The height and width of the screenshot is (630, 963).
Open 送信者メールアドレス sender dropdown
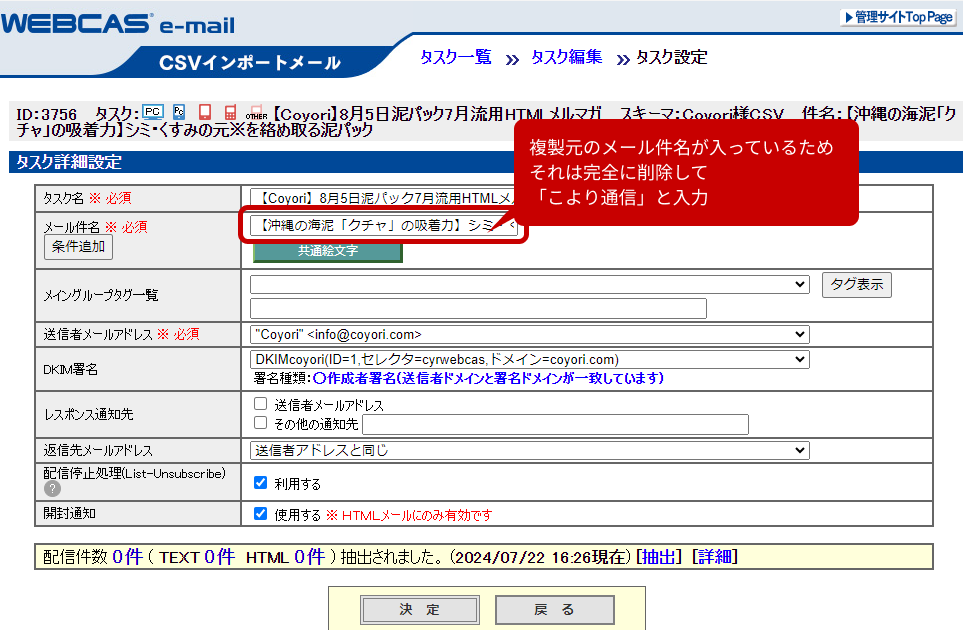tap(529, 335)
